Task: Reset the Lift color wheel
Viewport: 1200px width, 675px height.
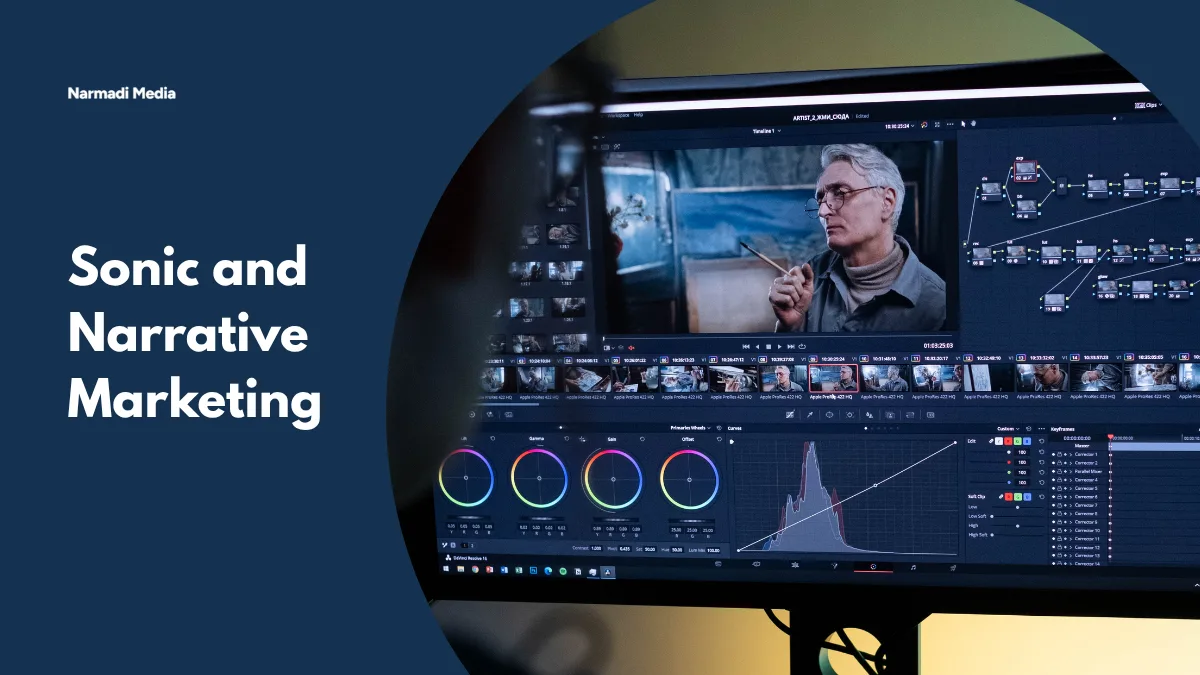Action: 493,438
